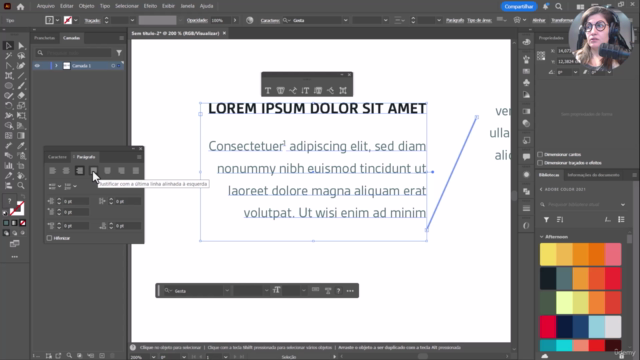Click the Camada 1 target circle
The height and width of the screenshot is (360, 640).
tap(113, 66)
